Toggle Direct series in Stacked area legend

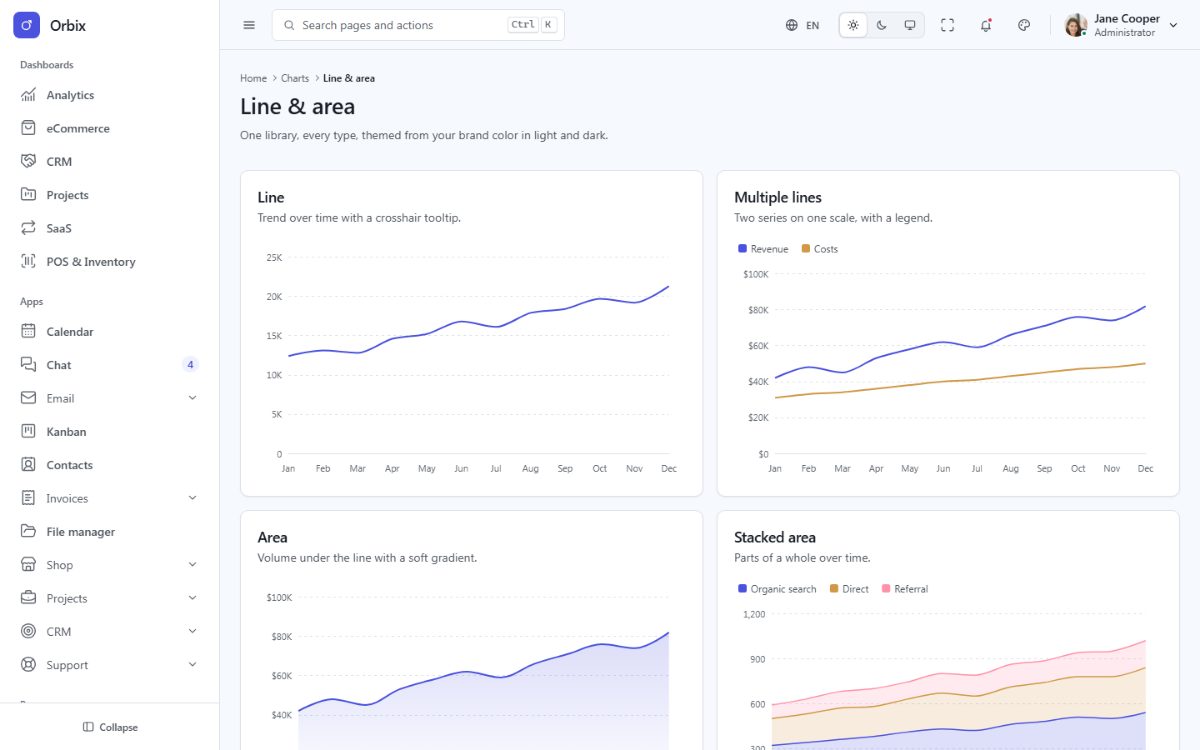click(x=849, y=589)
